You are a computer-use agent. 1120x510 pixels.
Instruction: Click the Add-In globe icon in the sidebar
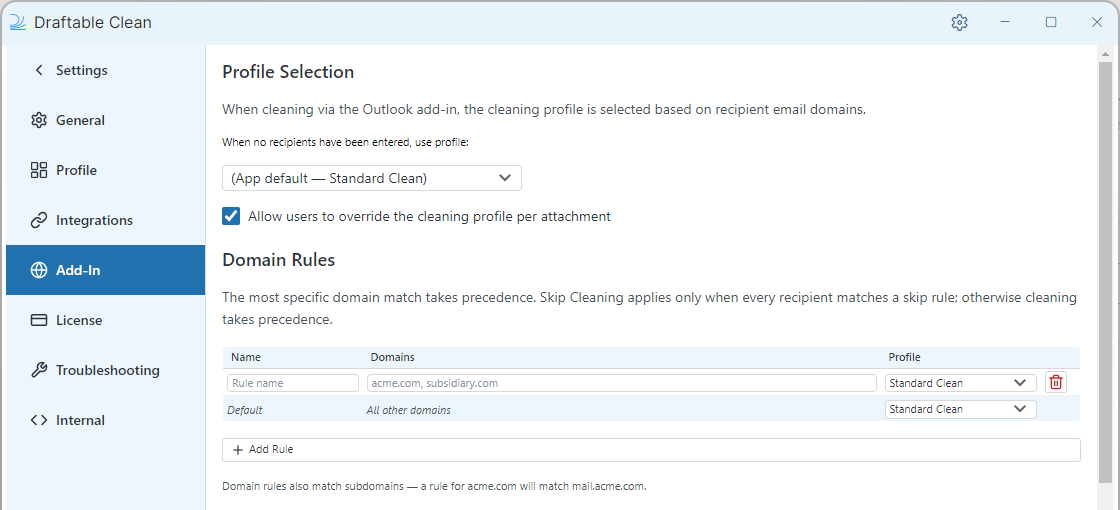(39, 270)
